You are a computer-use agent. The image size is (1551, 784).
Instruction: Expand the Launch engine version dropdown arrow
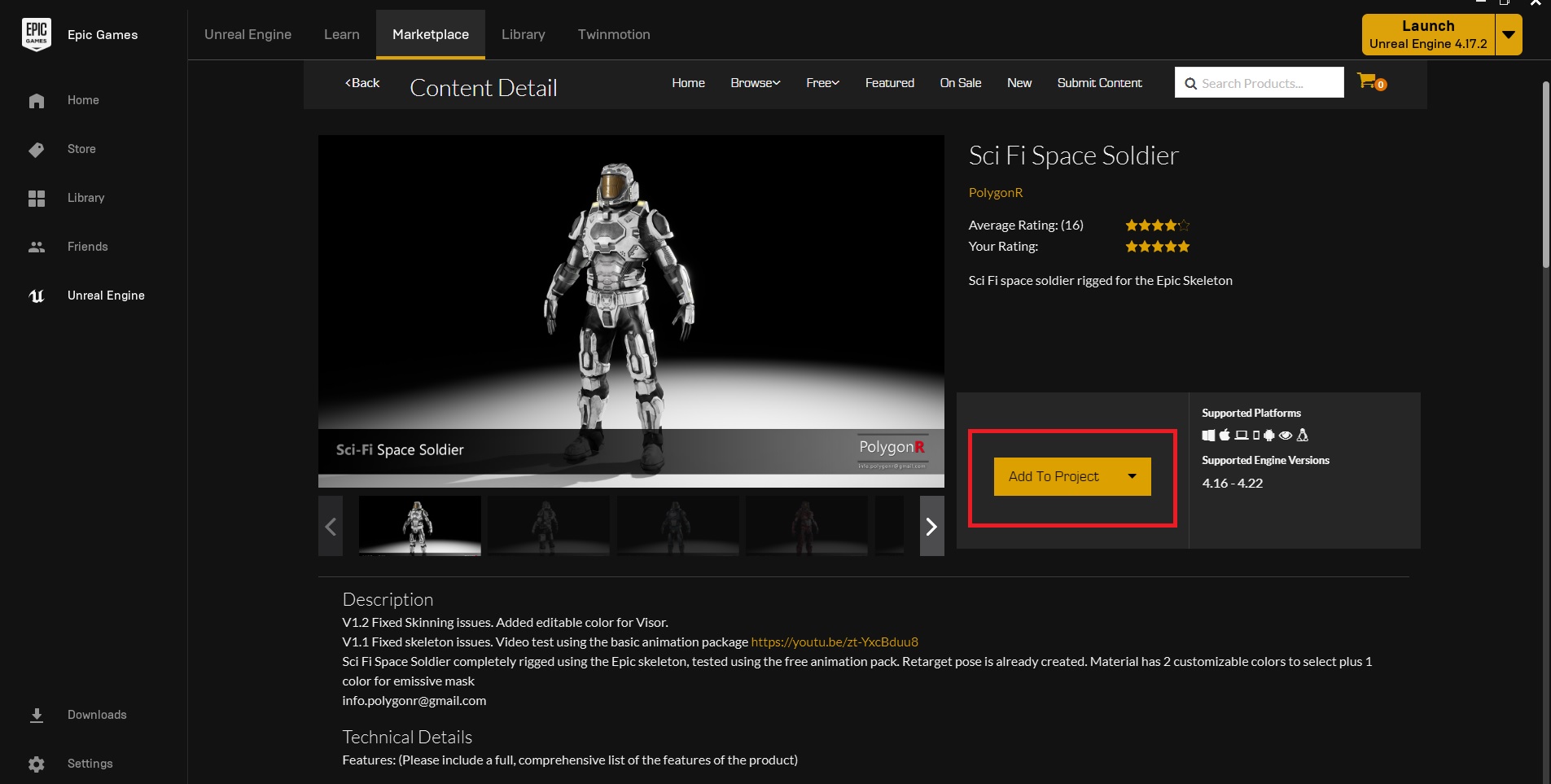pyautogui.click(x=1509, y=35)
